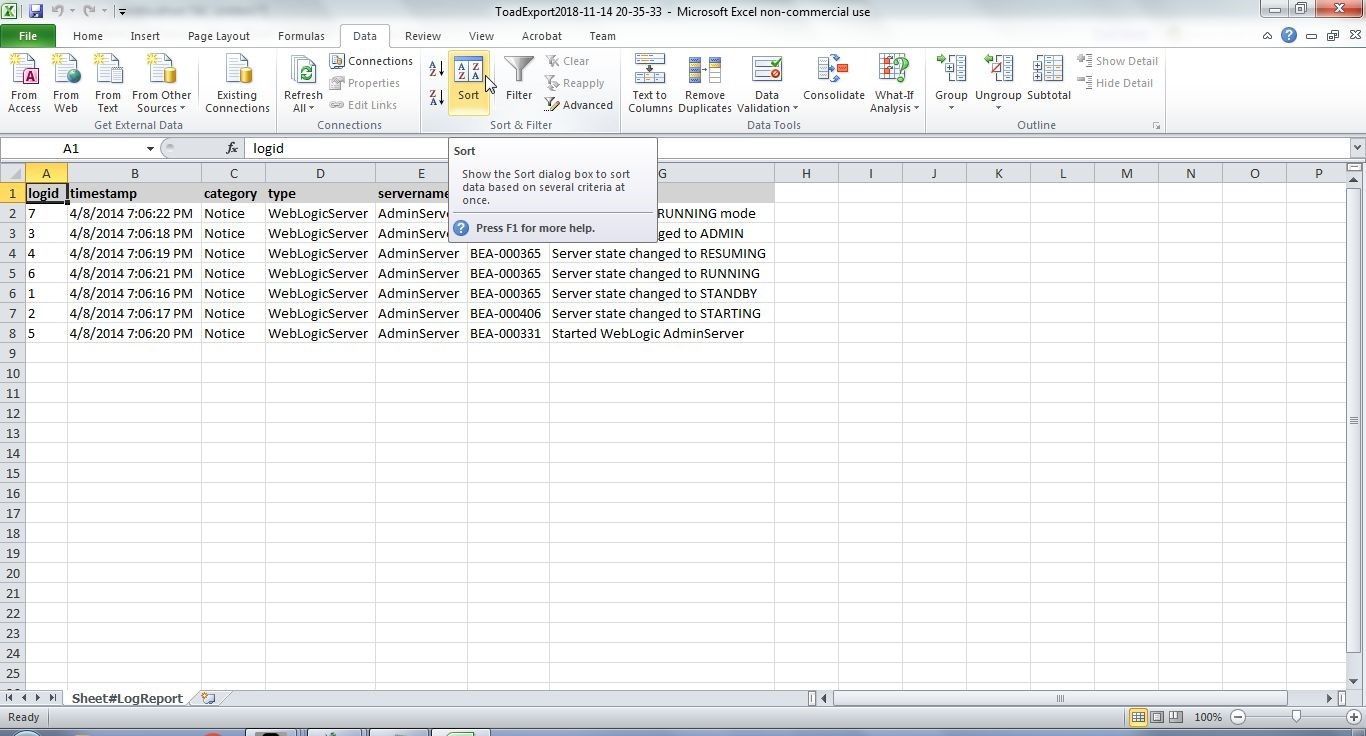Click the Remove Duplicates icon
The height and width of the screenshot is (736, 1366).
(x=705, y=84)
